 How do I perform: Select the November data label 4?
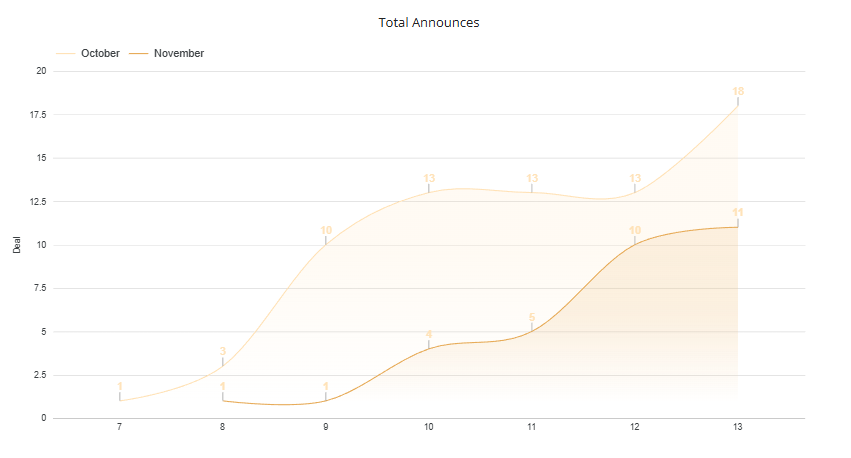tap(429, 334)
